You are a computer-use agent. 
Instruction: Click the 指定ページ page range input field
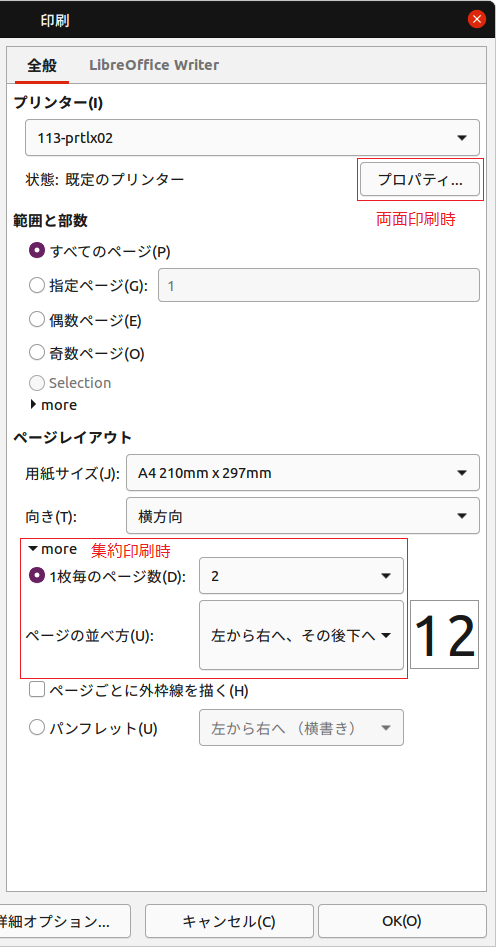click(319, 285)
